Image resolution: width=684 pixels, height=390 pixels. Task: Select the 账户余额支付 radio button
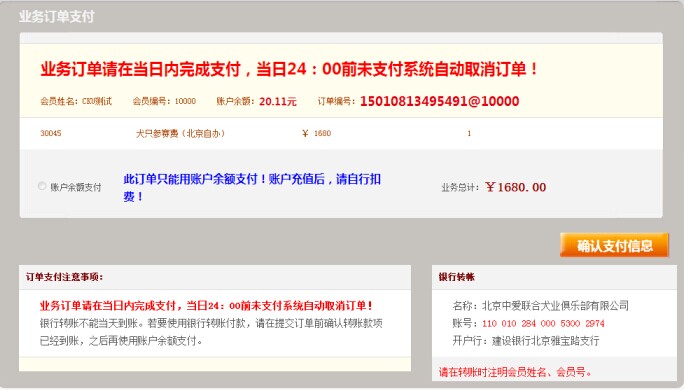42,186
